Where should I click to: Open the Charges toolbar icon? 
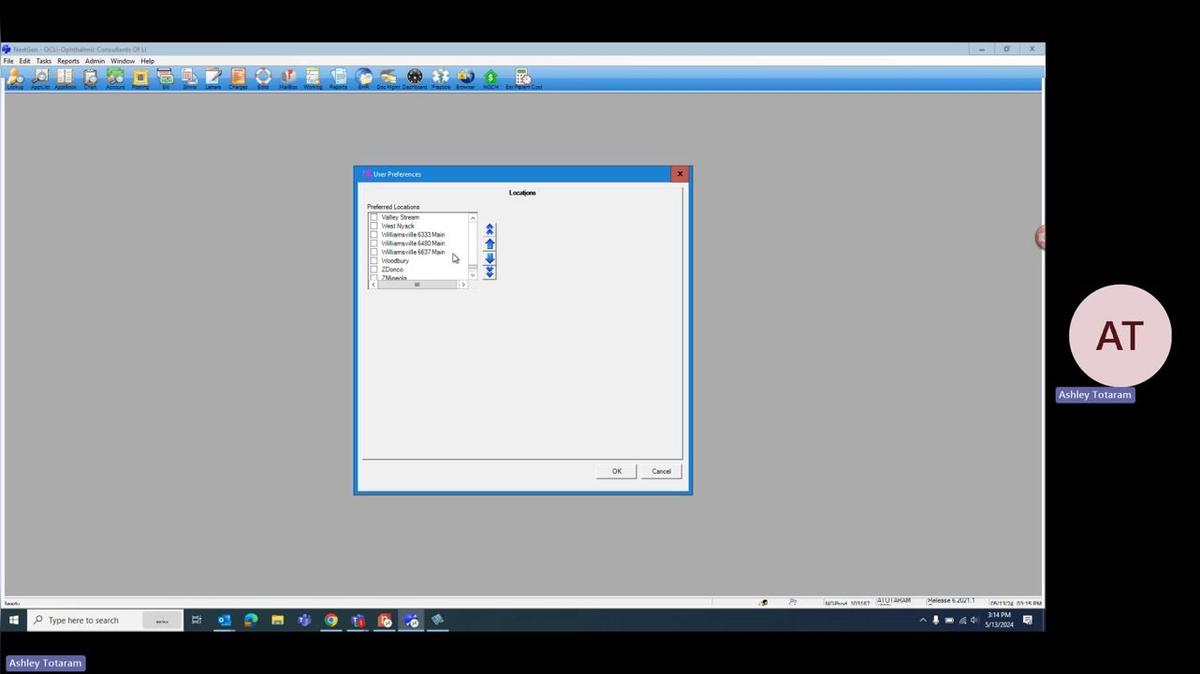(238, 77)
